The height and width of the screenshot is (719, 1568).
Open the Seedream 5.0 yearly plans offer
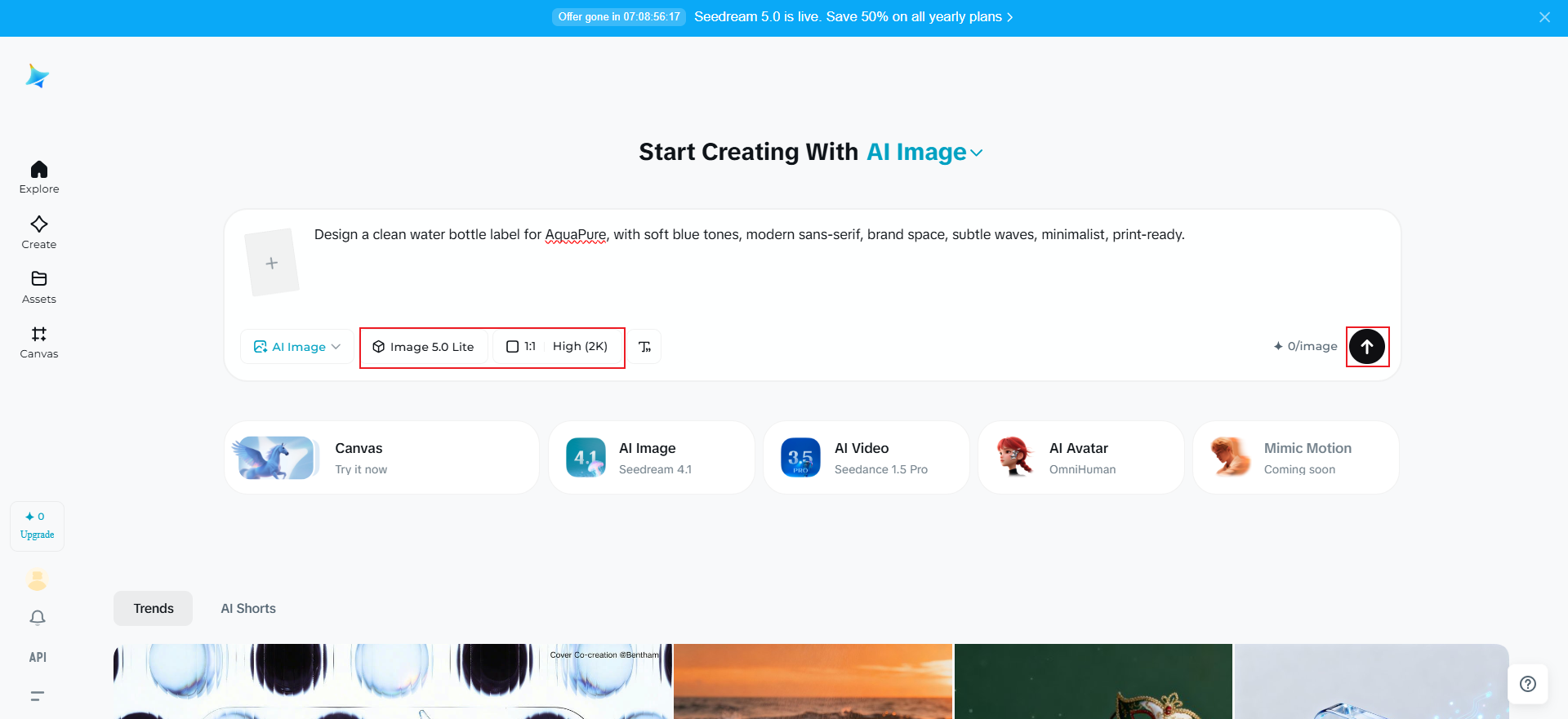pyautogui.click(x=853, y=16)
